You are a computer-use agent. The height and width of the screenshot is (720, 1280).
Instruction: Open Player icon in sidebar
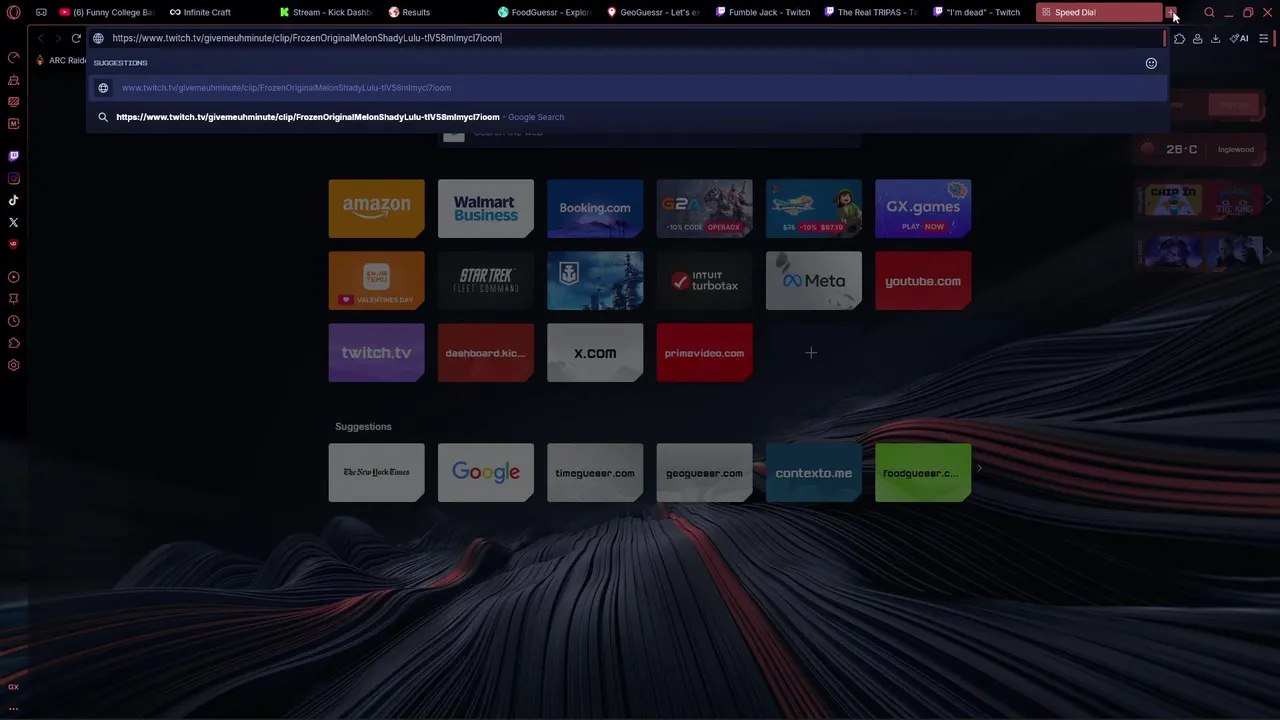[13, 277]
